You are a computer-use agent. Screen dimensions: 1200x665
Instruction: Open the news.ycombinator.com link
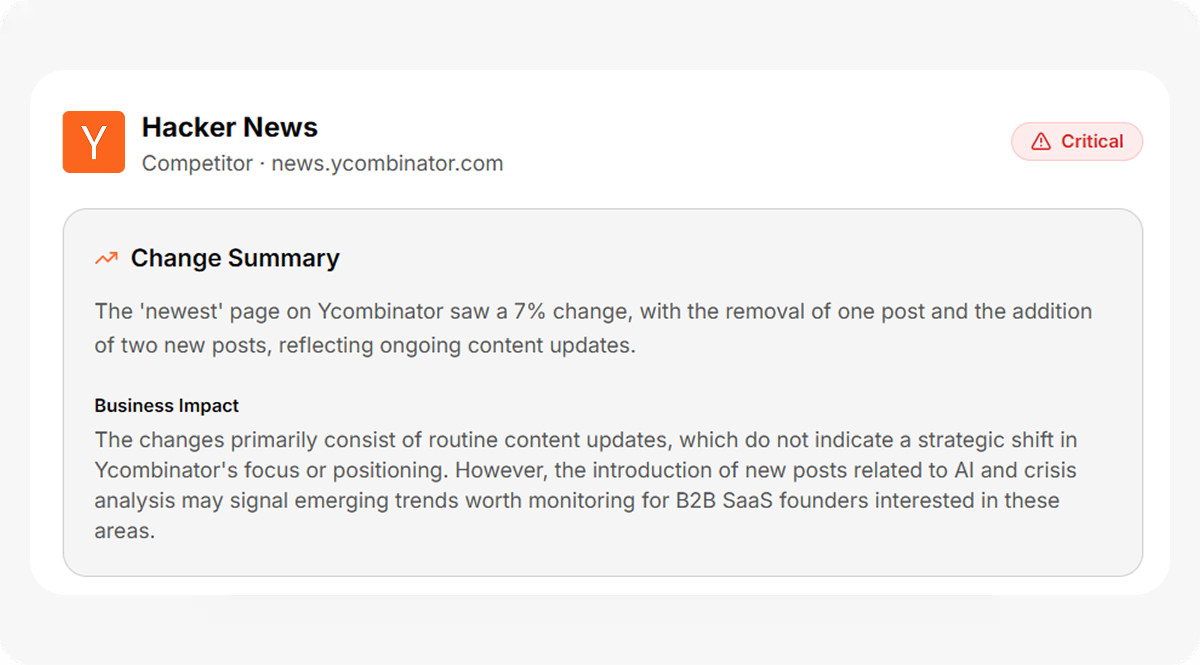coord(387,163)
